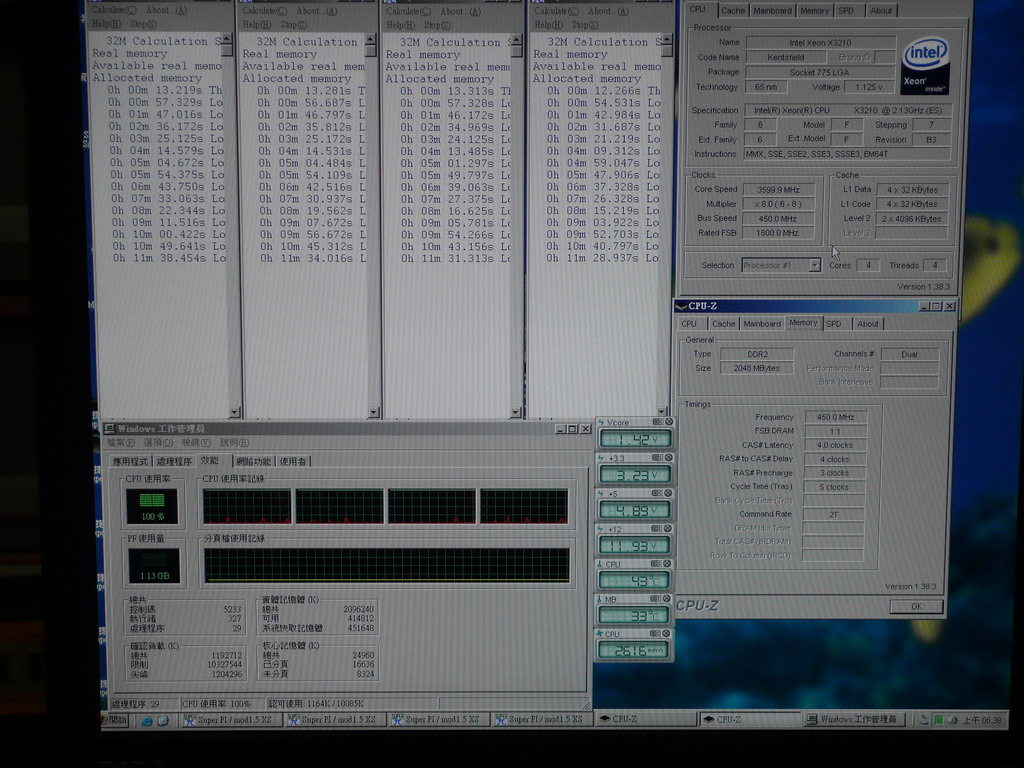Open the 檢視(V) menu in Task Manager
The width and height of the screenshot is (1024, 768).
pyautogui.click(x=197, y=443)
